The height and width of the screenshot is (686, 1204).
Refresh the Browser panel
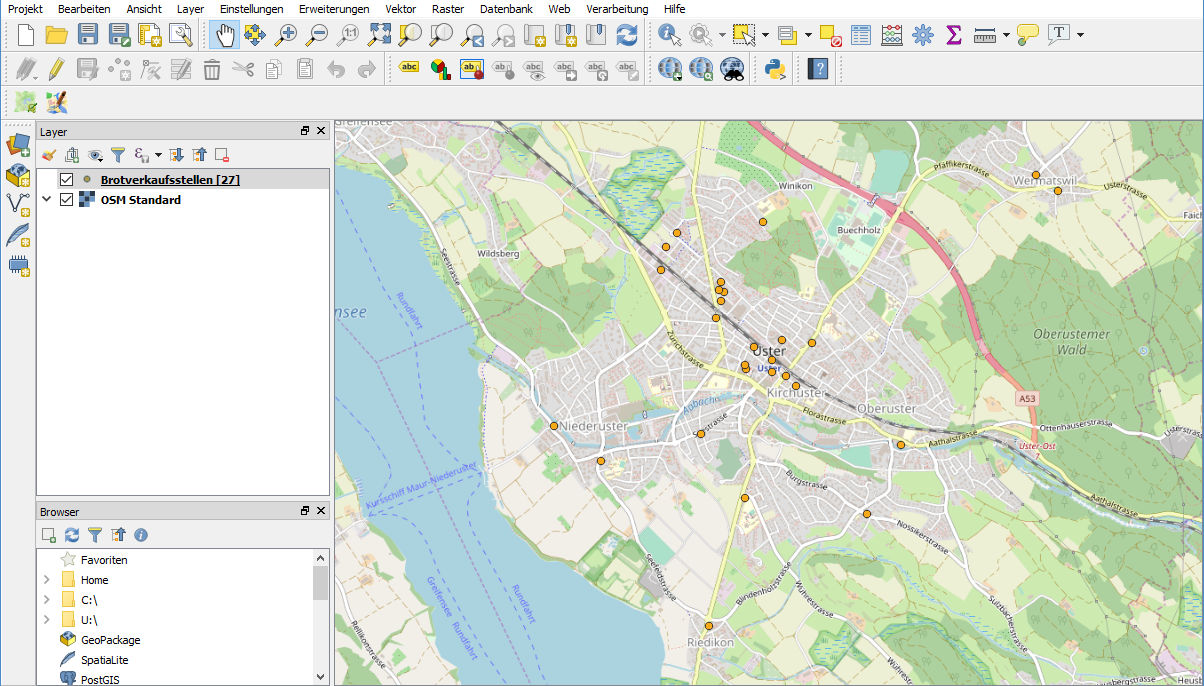coord(71,535)
